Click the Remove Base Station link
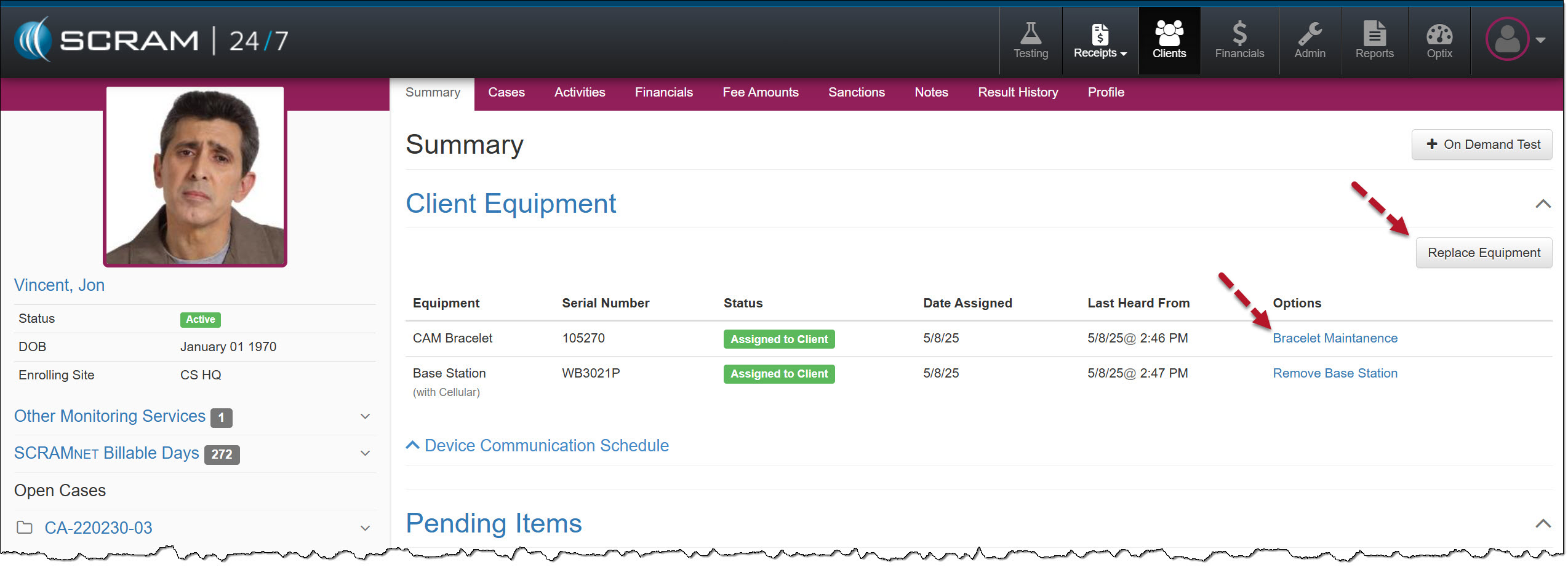 tap(1335, 373)
